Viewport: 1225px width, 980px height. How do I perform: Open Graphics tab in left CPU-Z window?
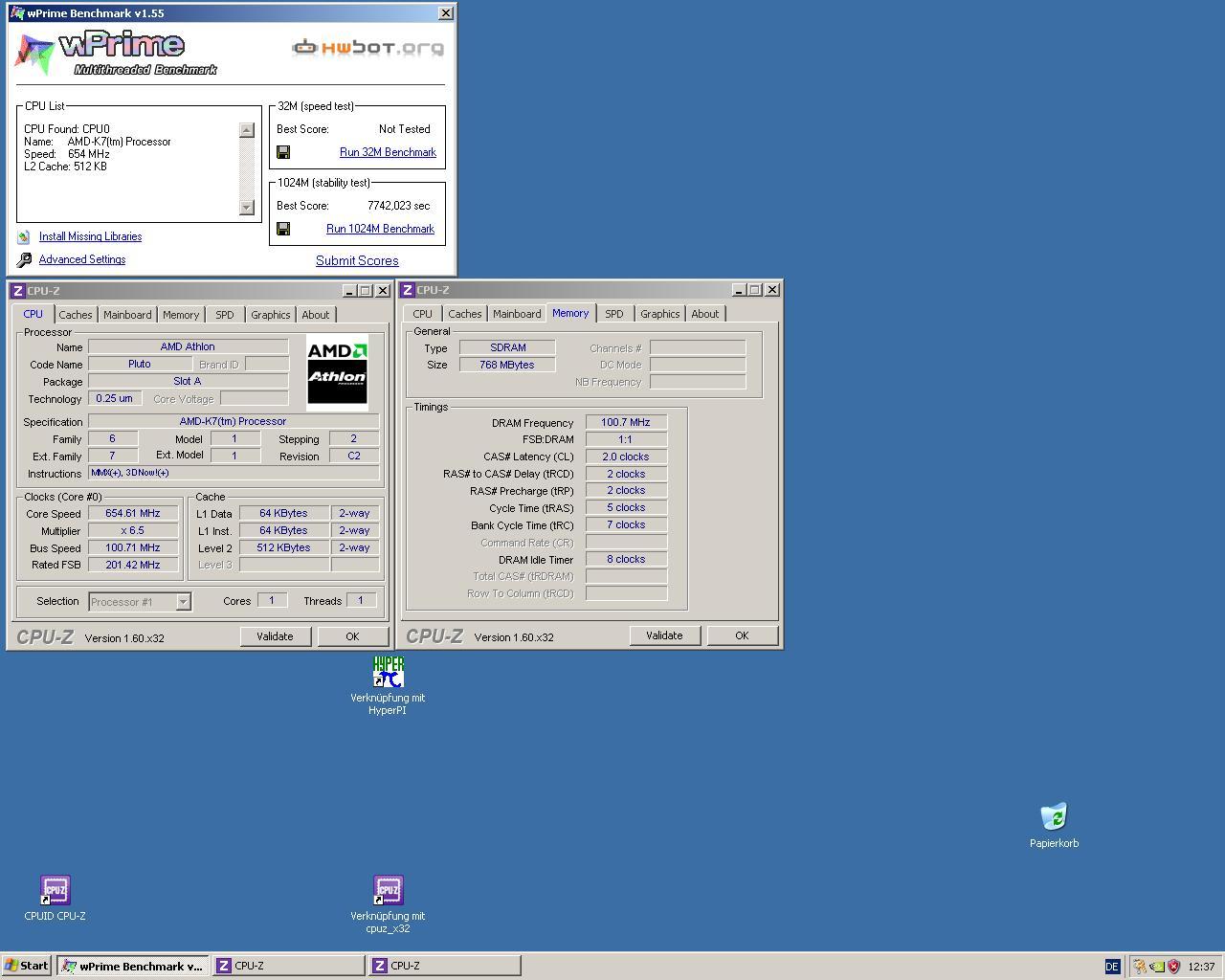pyautogui.click(x=270, y=314)
